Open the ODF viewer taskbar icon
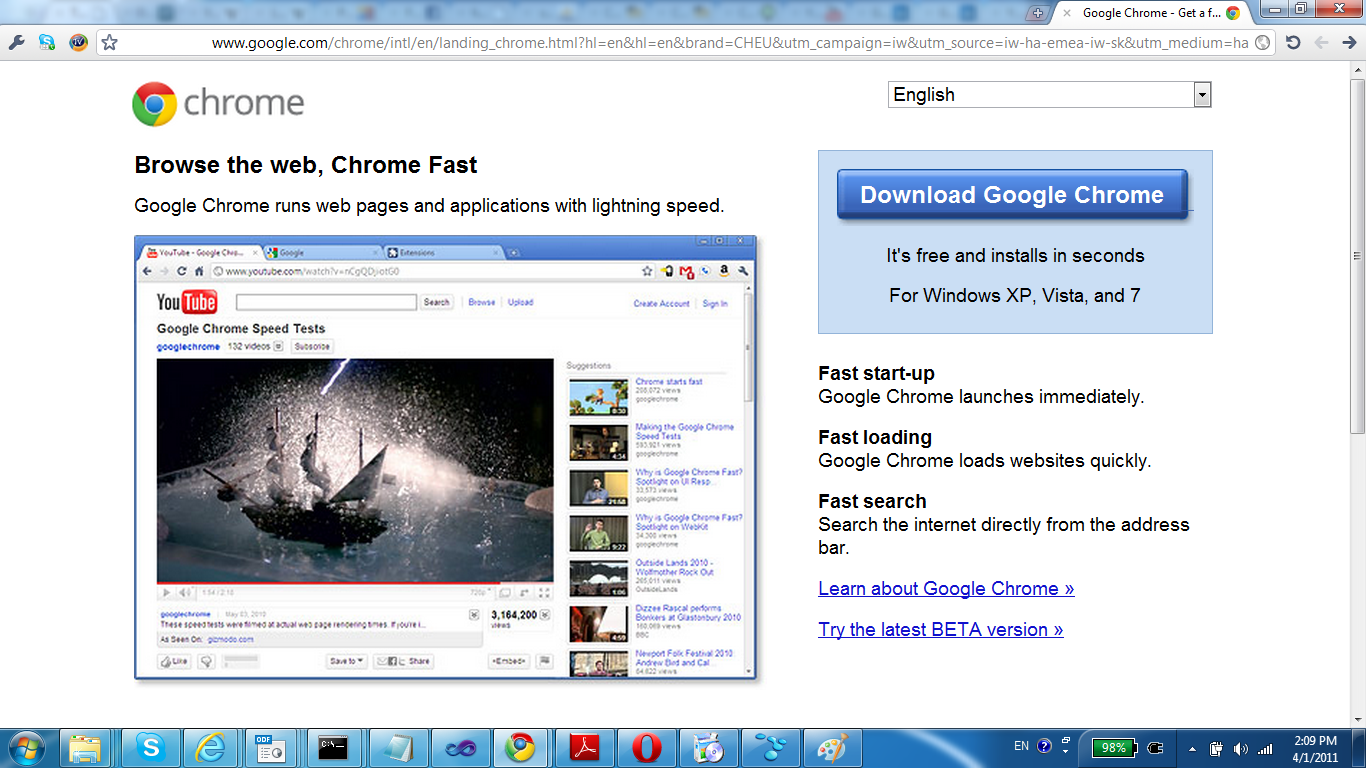 pos(273,747)
